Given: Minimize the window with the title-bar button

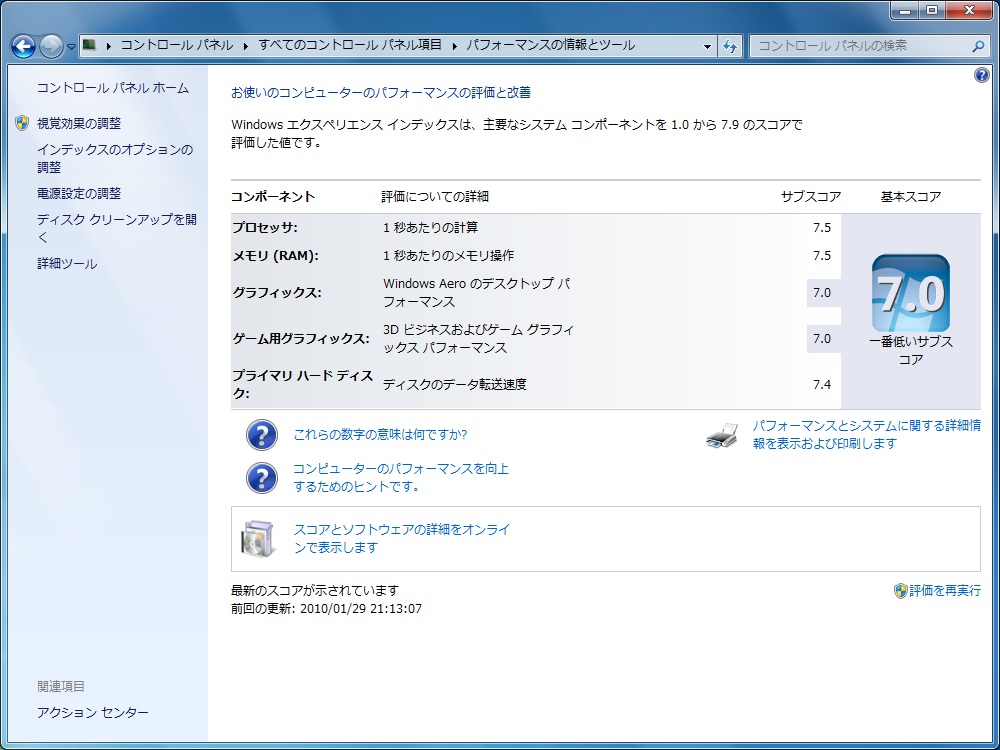Looking at the screenshot, I should [904, 10].
